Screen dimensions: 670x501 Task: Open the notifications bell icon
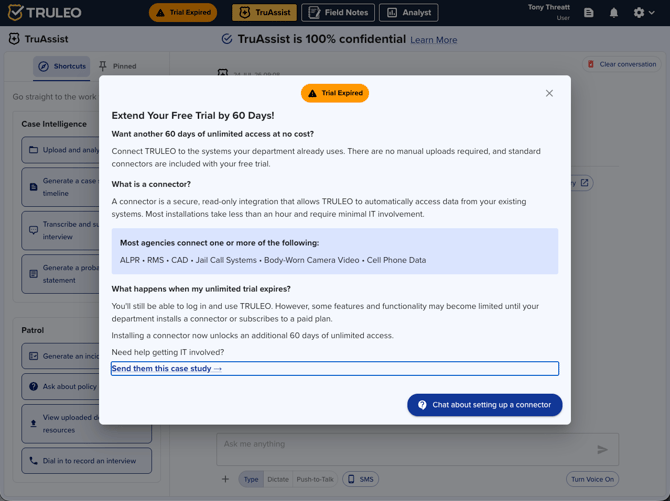pyautogui.click(x=614, y=13)
